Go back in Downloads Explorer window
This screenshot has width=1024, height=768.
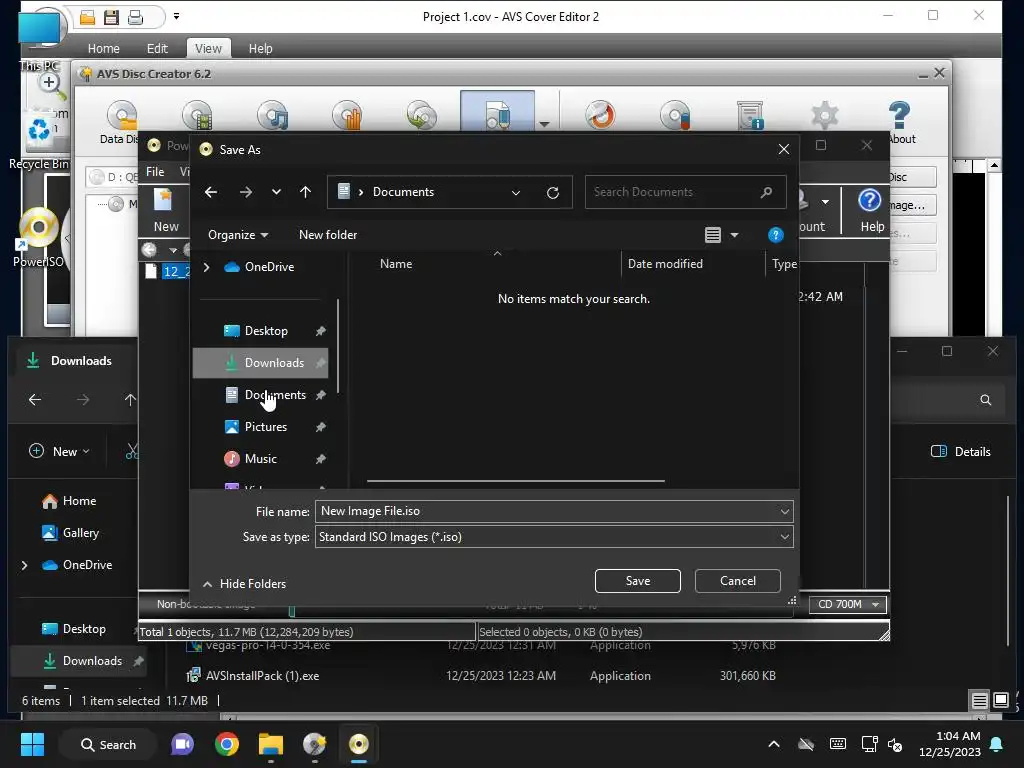pos(35,400)
